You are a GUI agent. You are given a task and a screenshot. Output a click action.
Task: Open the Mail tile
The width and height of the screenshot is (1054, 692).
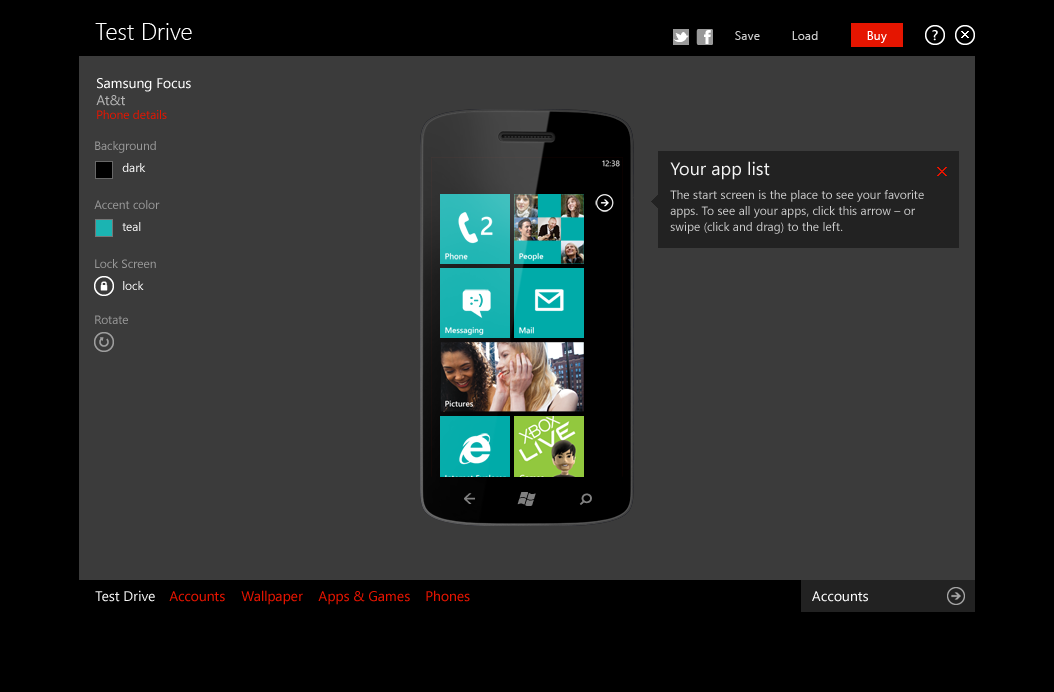pos(549,303)
